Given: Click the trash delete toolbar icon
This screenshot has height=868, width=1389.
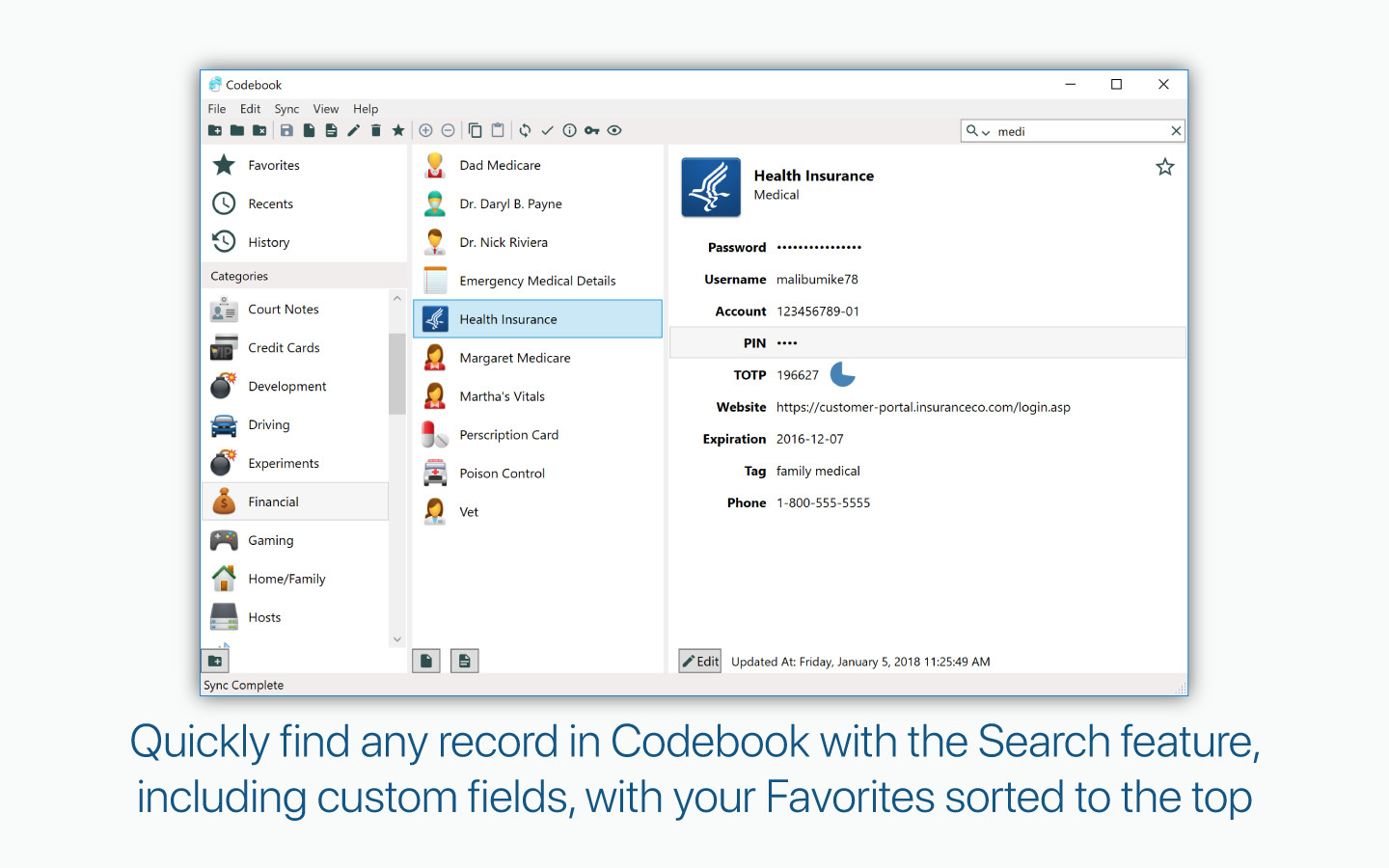Looking at the screenshot, I should tap(376, 130).
